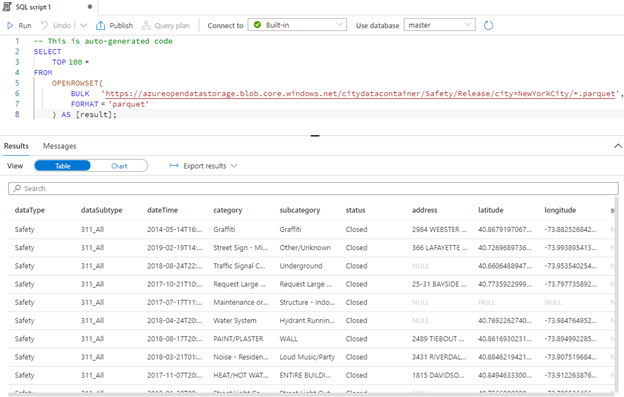
Task: Select the HEAT/HOT WAT category cell
Action: pos(241,376)
